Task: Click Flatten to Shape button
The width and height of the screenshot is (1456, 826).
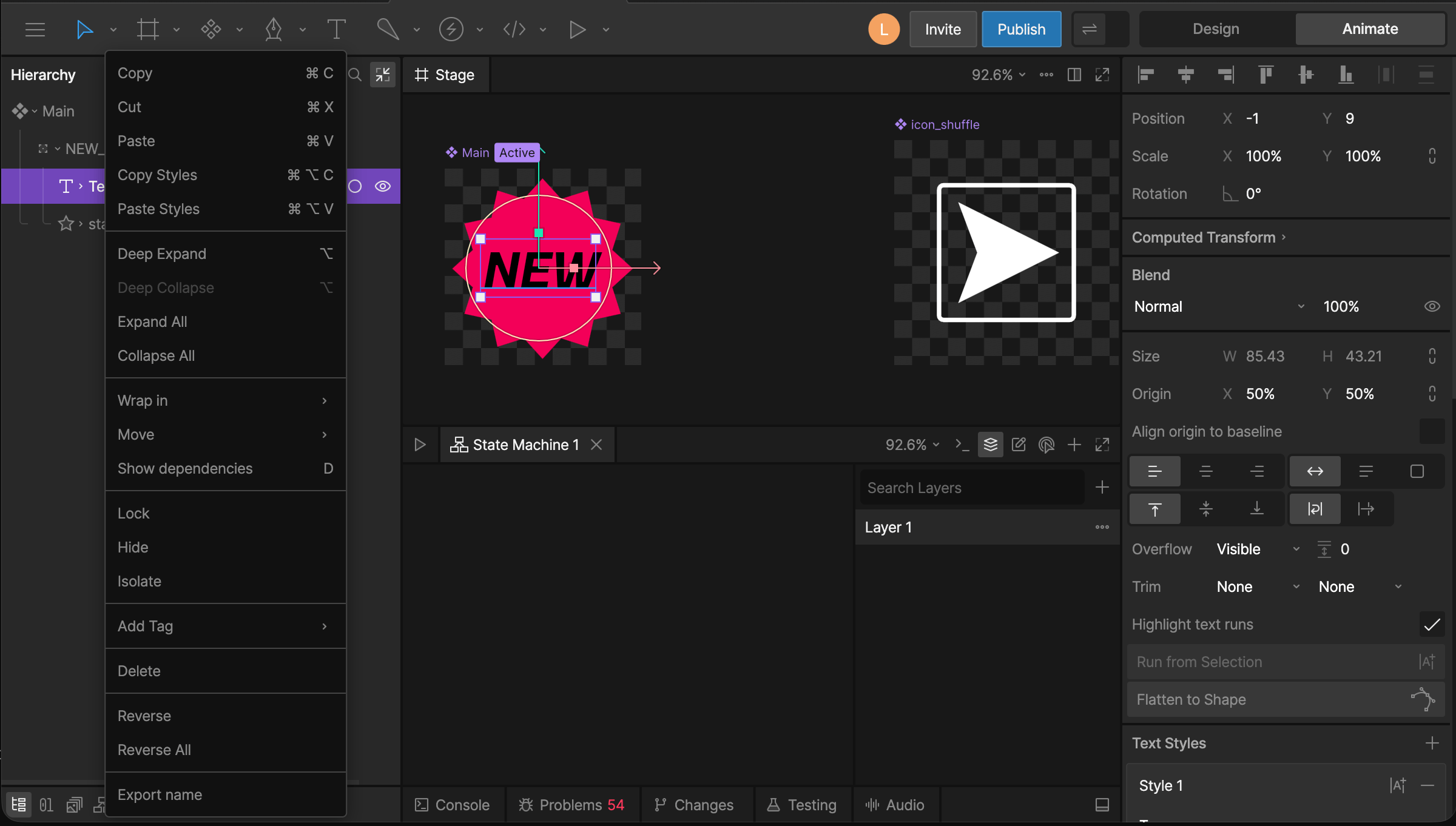Action: (x=1286, y=699)
